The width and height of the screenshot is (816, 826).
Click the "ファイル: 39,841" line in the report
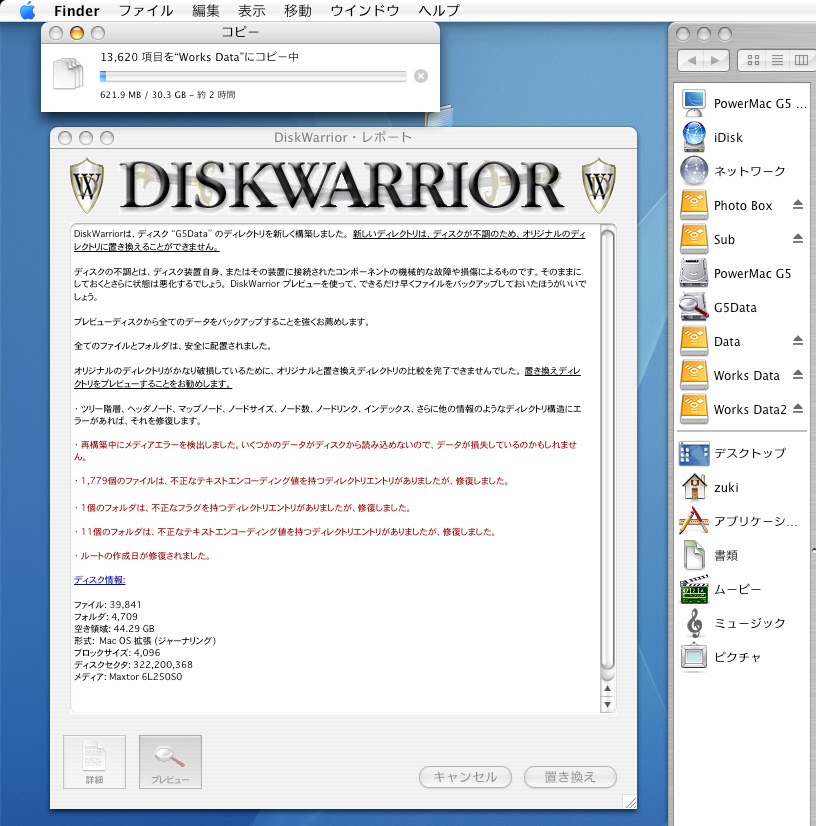pyautogui.click(x=107, y=604)
